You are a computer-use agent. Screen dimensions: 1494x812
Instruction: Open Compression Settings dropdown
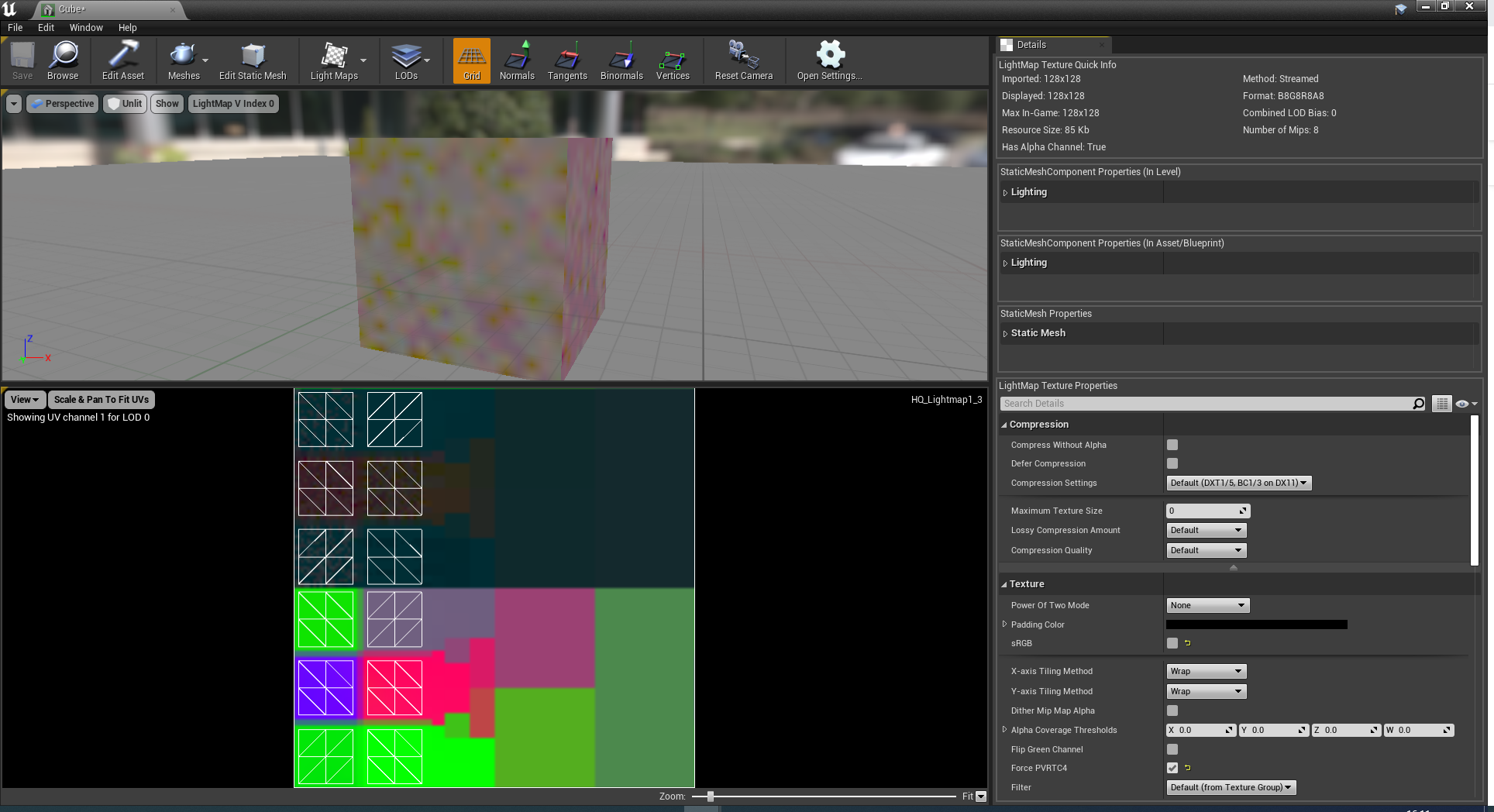coord(1238,483)
